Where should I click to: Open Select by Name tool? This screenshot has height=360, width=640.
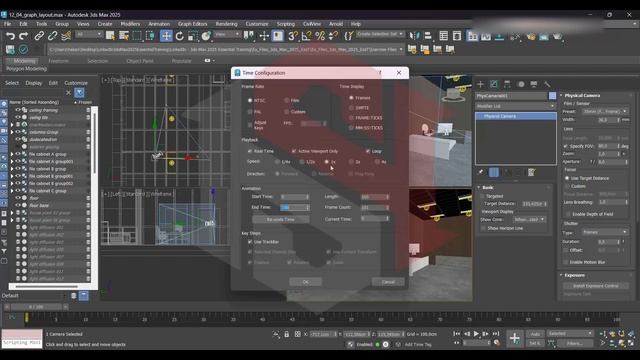click(124, 36)
